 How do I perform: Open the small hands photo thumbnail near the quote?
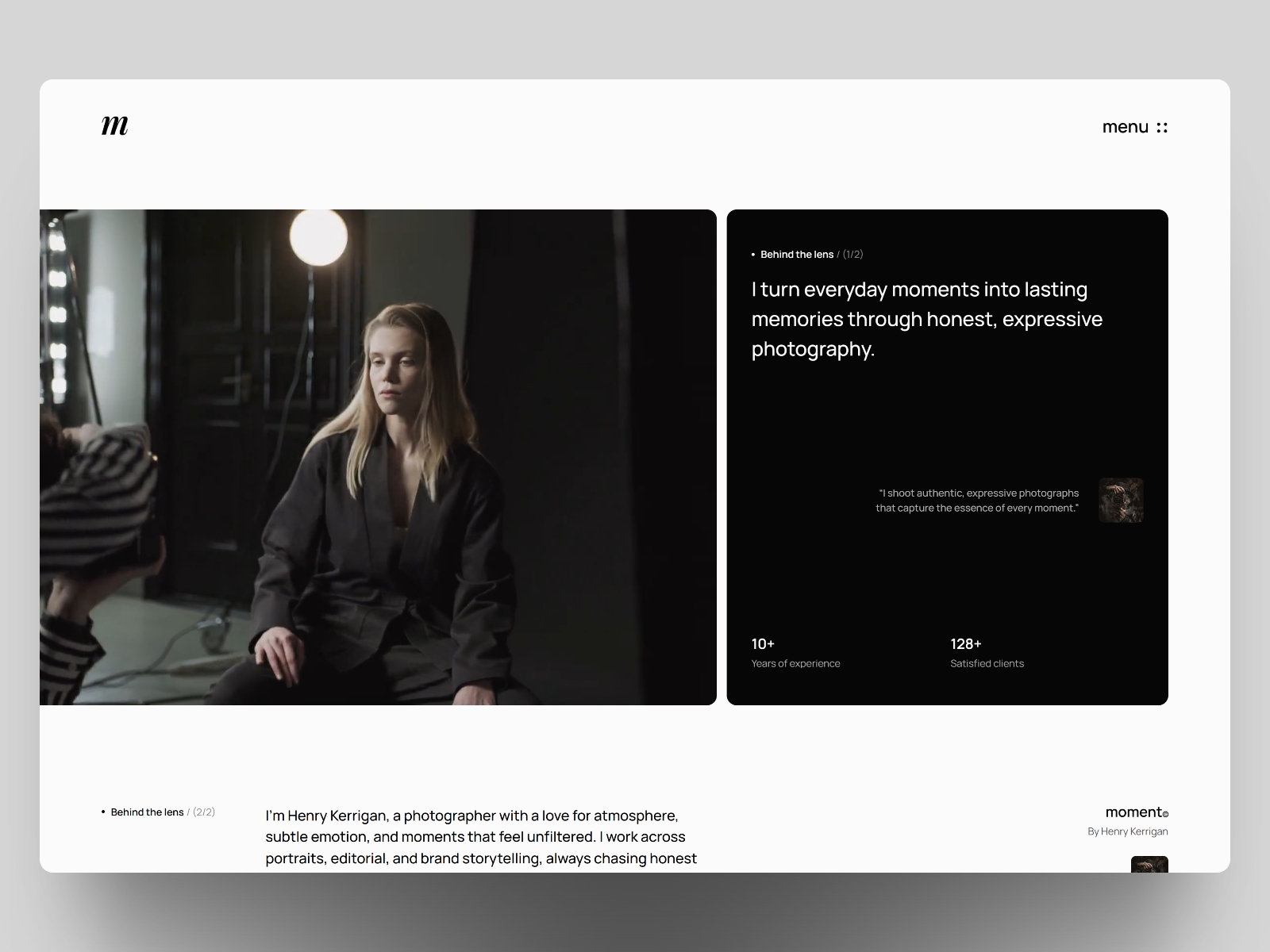(1120, 501)
